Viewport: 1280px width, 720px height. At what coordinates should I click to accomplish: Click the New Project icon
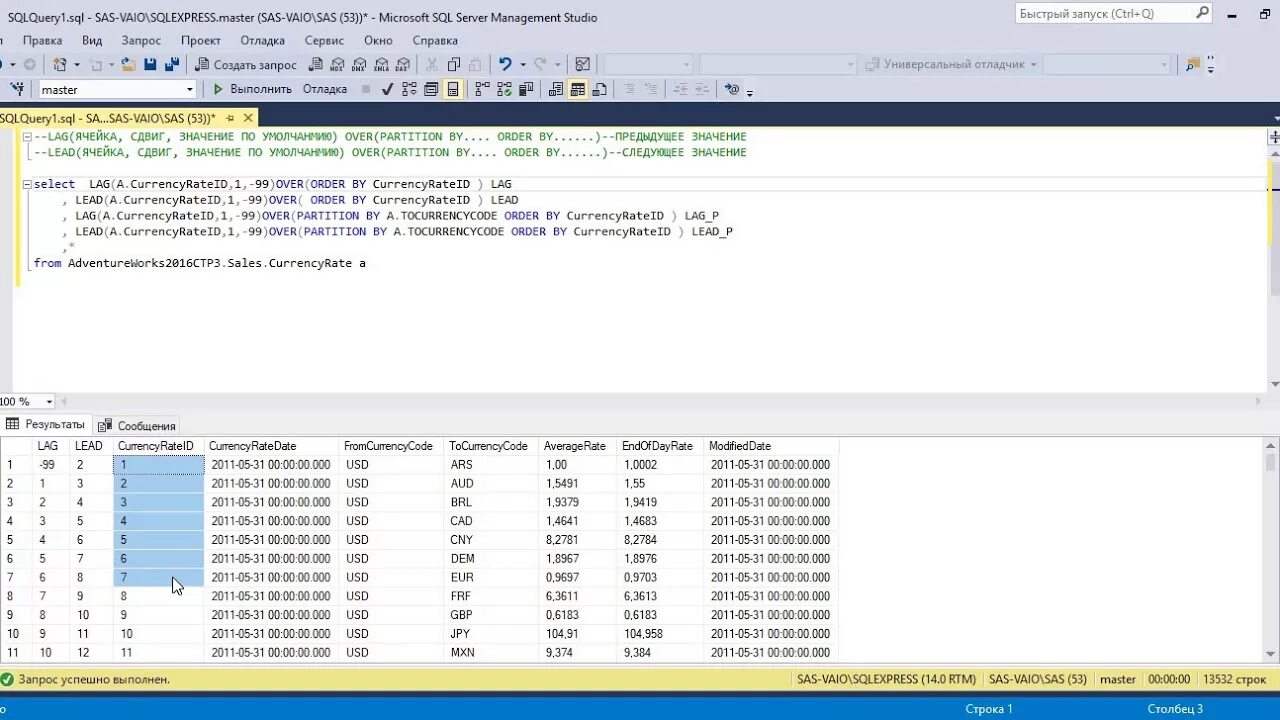[61, 64]
